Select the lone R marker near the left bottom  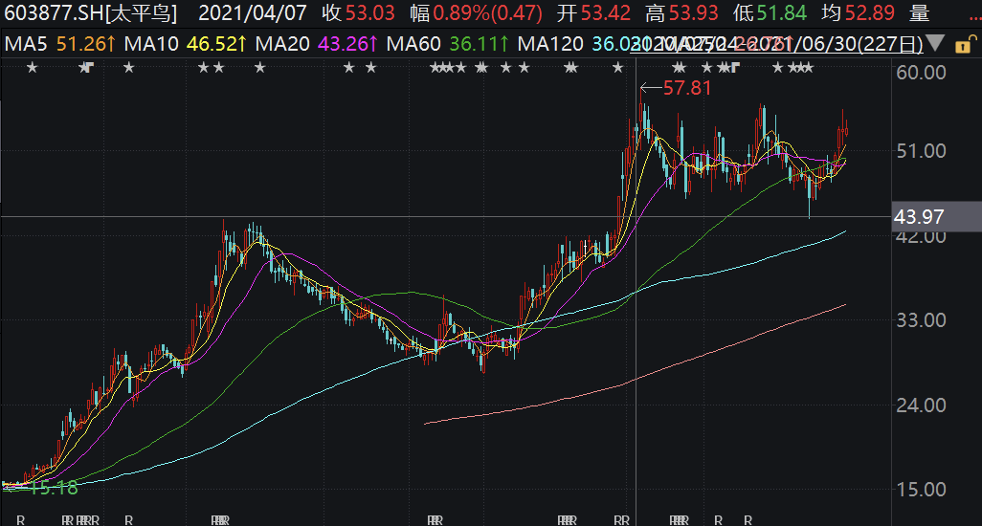point(128,520)
